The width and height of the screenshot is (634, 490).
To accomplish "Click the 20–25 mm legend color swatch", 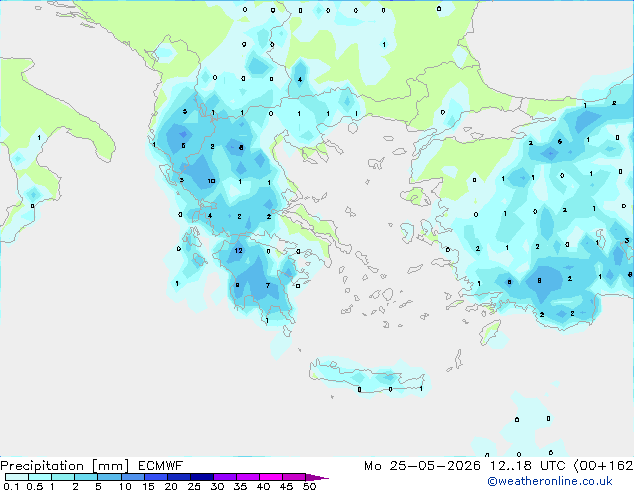I will click(x=179, y=477).
